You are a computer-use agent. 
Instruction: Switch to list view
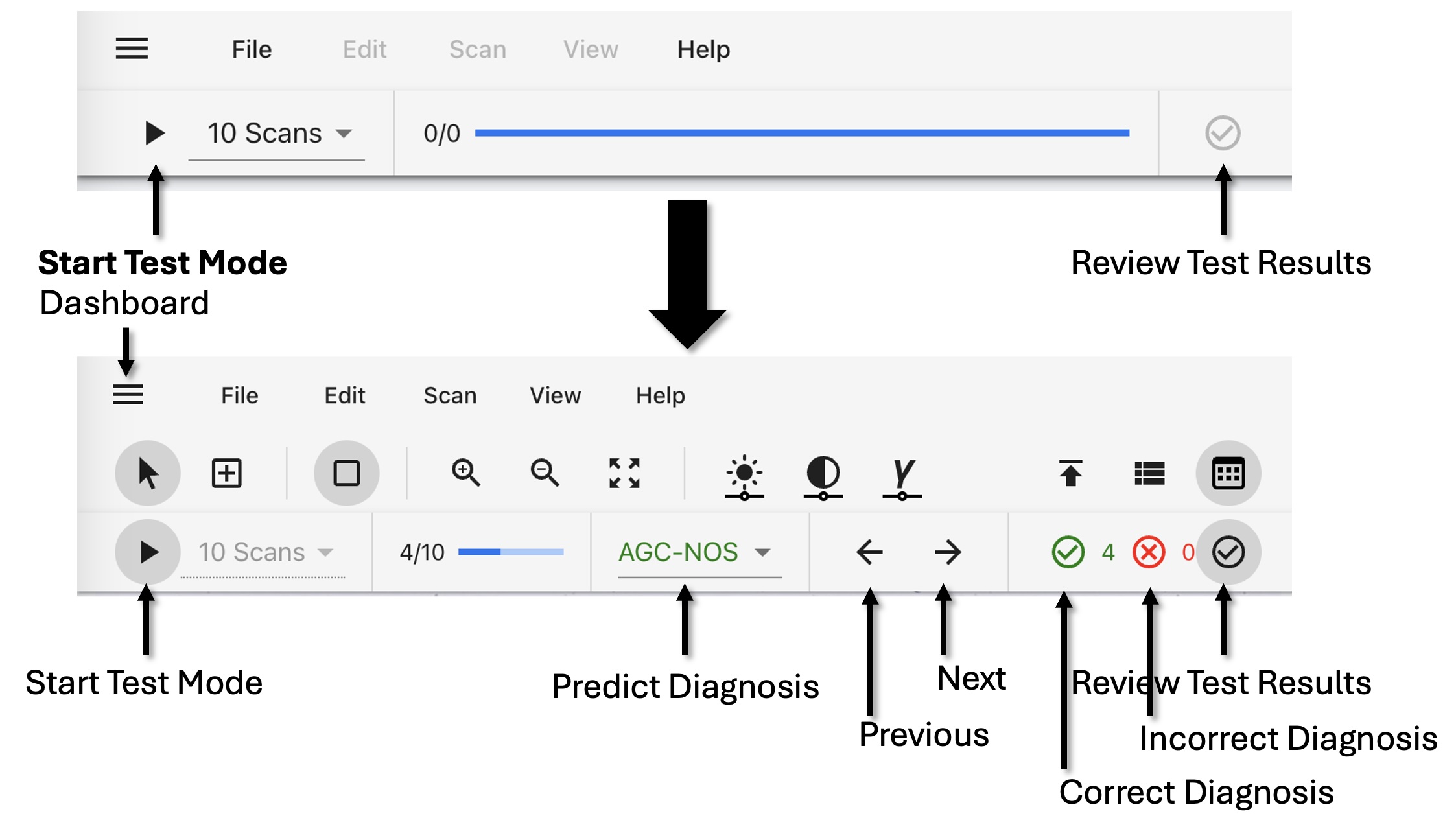[1150, 474]
